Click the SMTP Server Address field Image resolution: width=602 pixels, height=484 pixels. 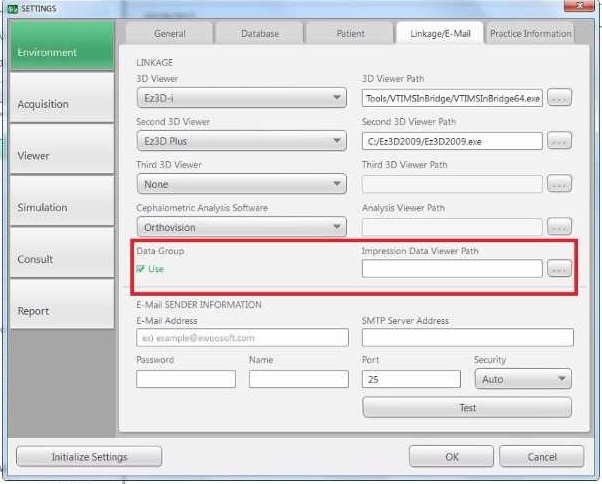tap(468, 338)
